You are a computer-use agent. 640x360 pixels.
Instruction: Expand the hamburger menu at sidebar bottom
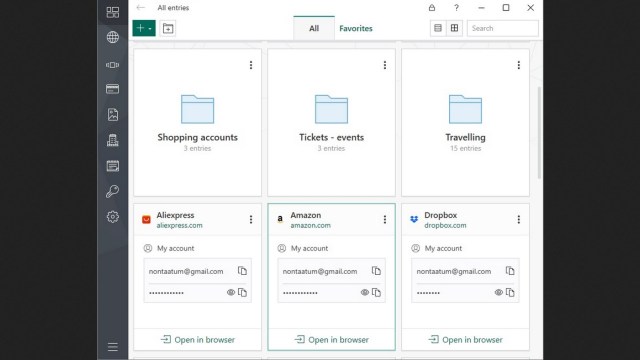pos(113,347)
